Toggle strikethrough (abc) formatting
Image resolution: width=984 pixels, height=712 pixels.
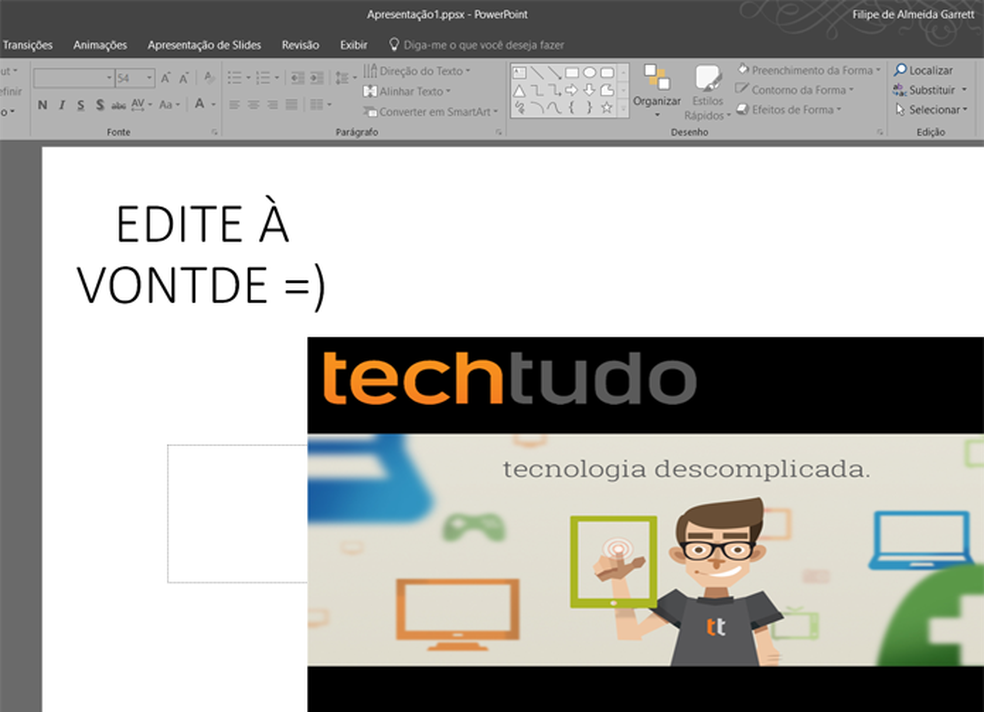point(119,105)
